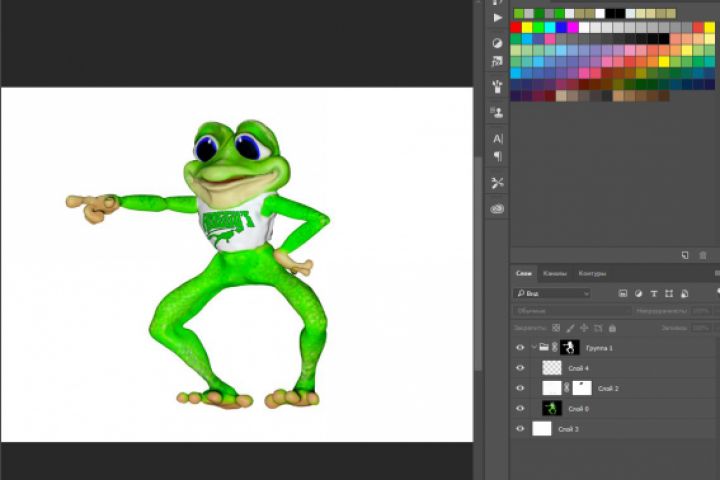Hide layer Слой 2 with eye icon
720x480 pixels.
coord(520,388)
